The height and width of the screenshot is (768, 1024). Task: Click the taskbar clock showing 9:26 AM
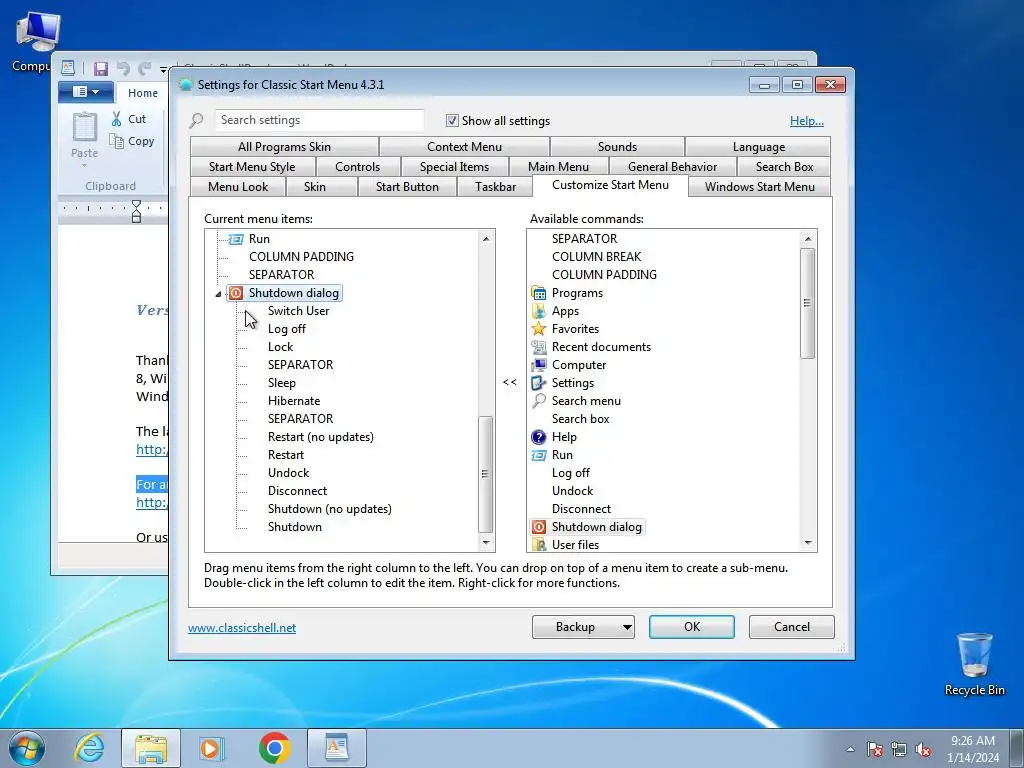[973, 749]
